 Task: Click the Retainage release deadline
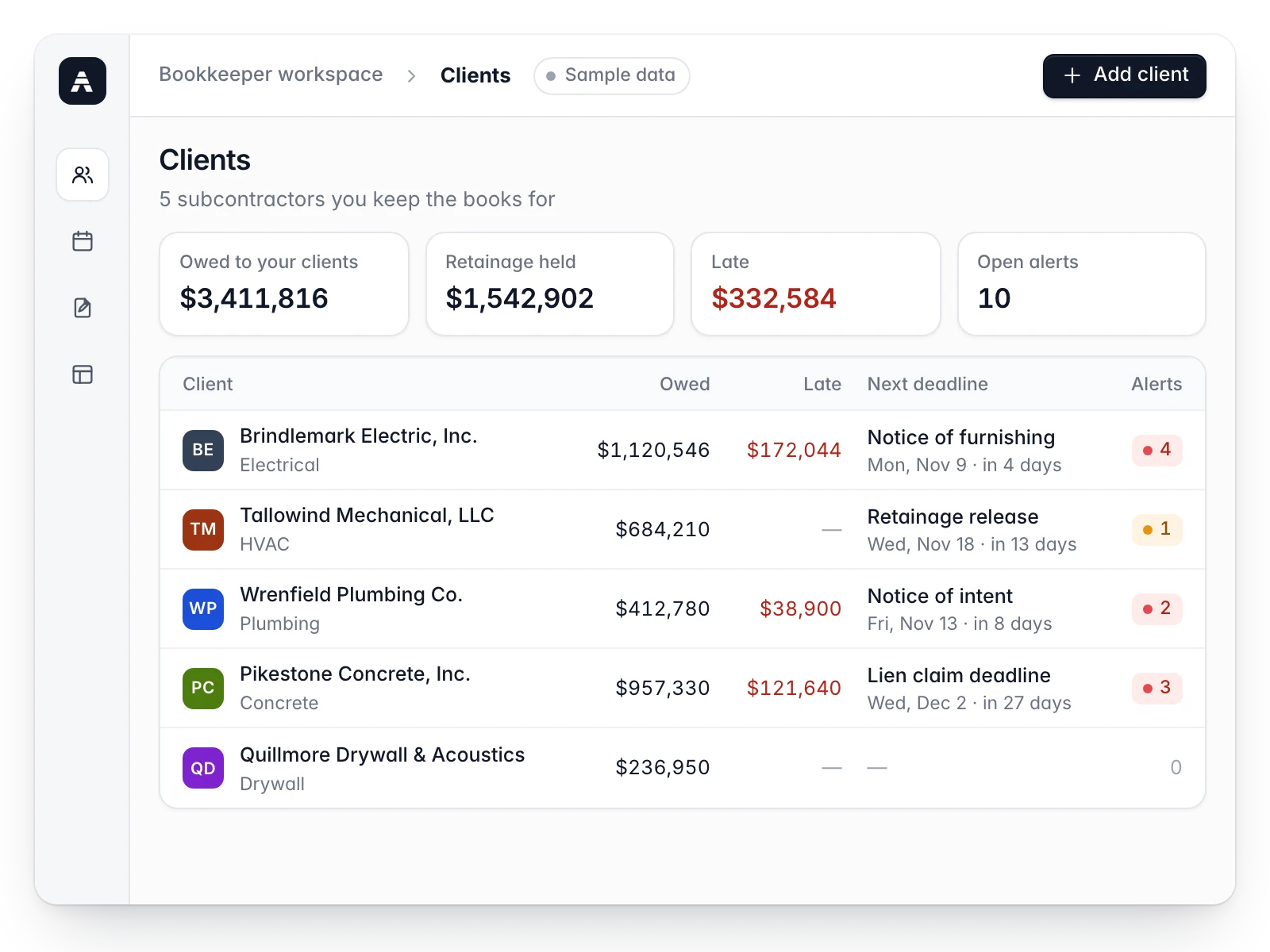pos(952,516)
